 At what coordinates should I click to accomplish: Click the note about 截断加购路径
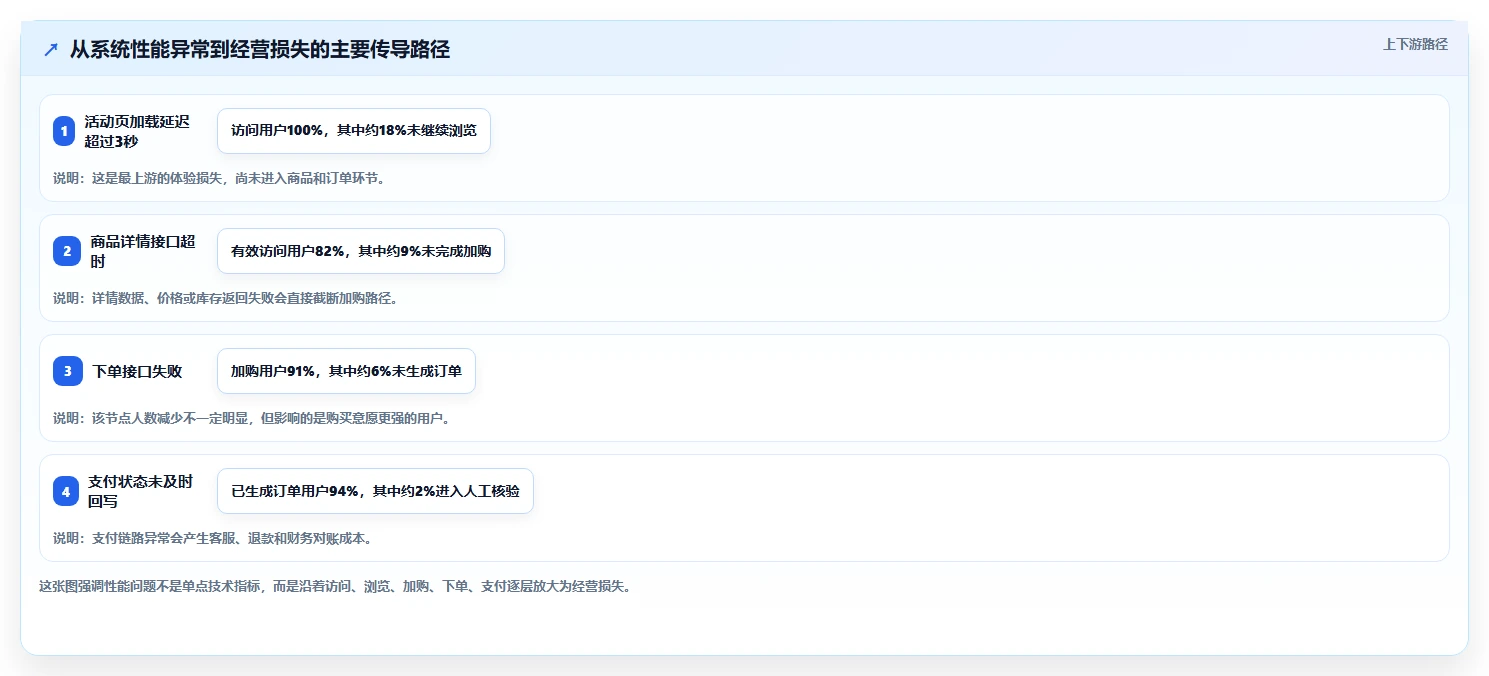click(226, 298)
